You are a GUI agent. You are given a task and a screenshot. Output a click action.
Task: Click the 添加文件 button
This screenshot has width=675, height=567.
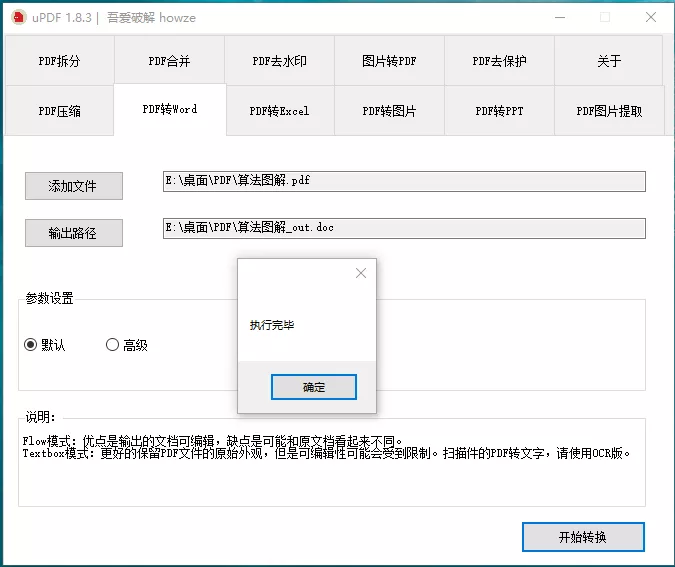[74, 186]
